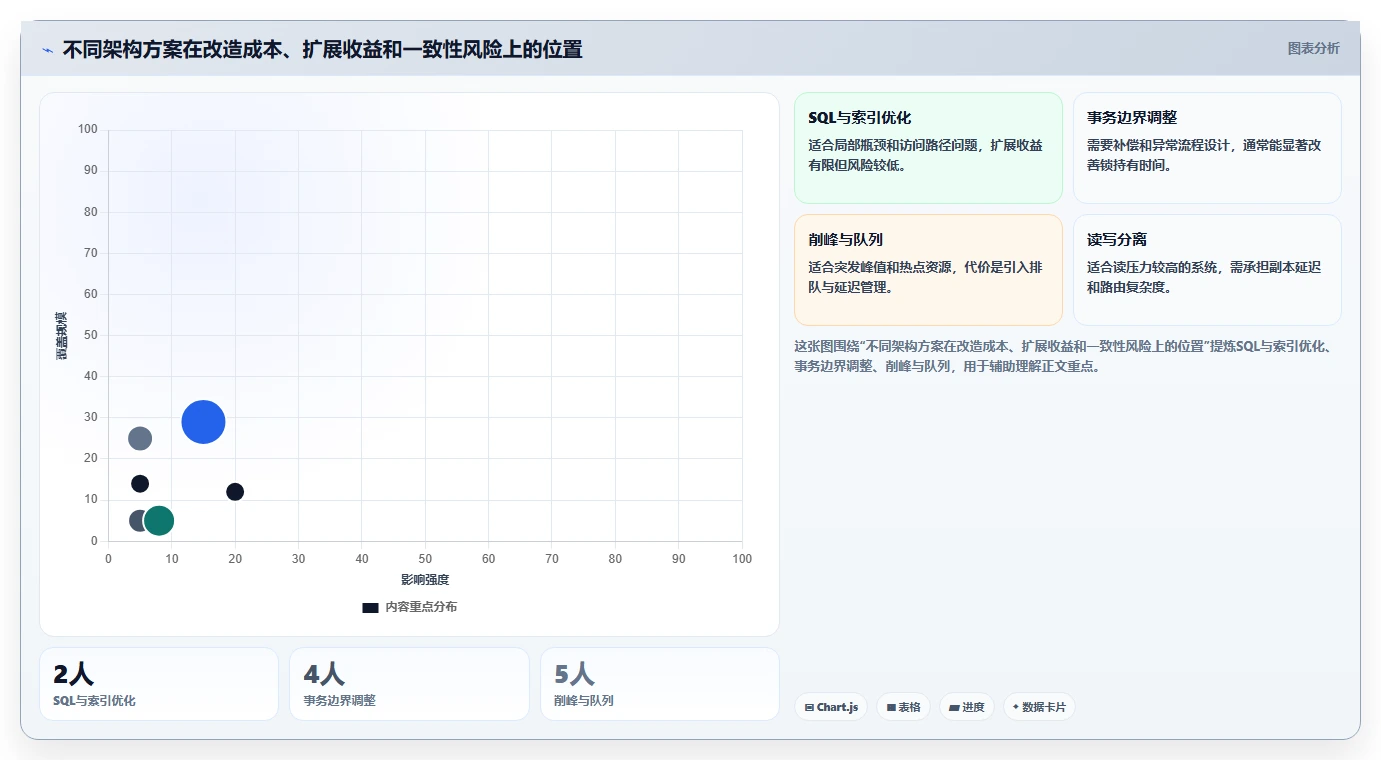This screenshot has height=760, width=1381.
Task: Click the text 适合突发峰值和热点资源
Action: coord(879,267)
